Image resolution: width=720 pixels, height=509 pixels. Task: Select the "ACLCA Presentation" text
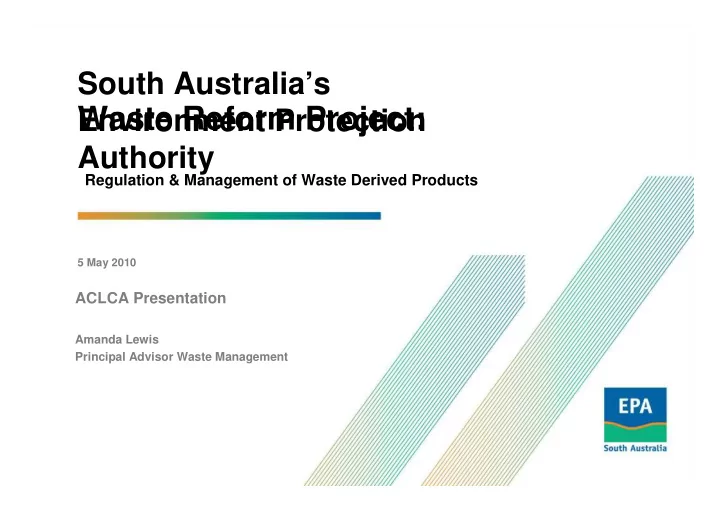pos(151,298)
